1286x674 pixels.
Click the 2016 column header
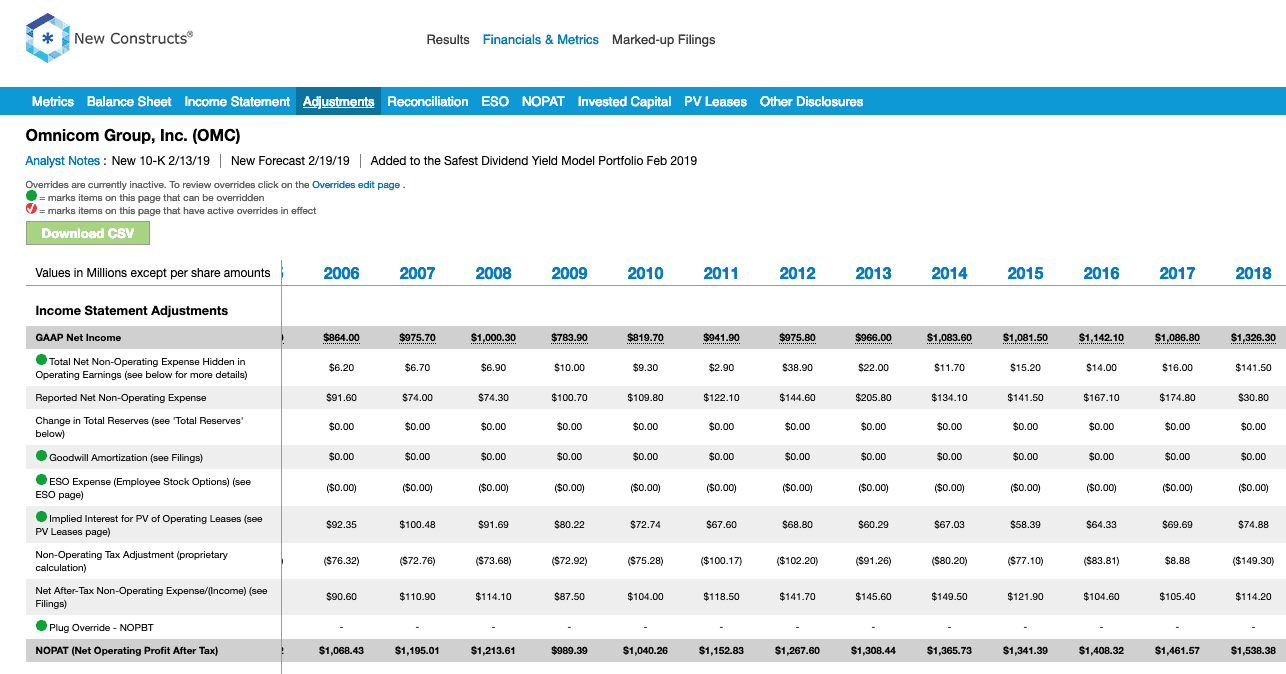(x=1102, y=273)
